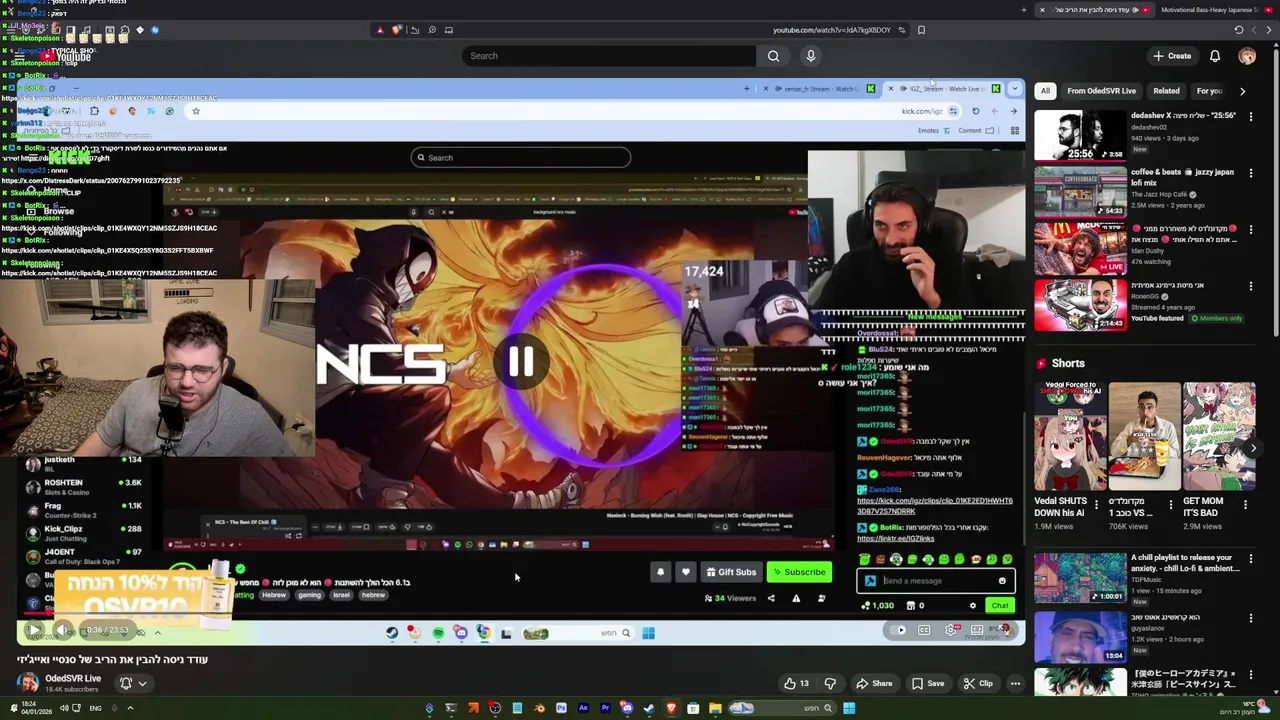Bookmark this page in browser address bar

click(x=921, y=30)
